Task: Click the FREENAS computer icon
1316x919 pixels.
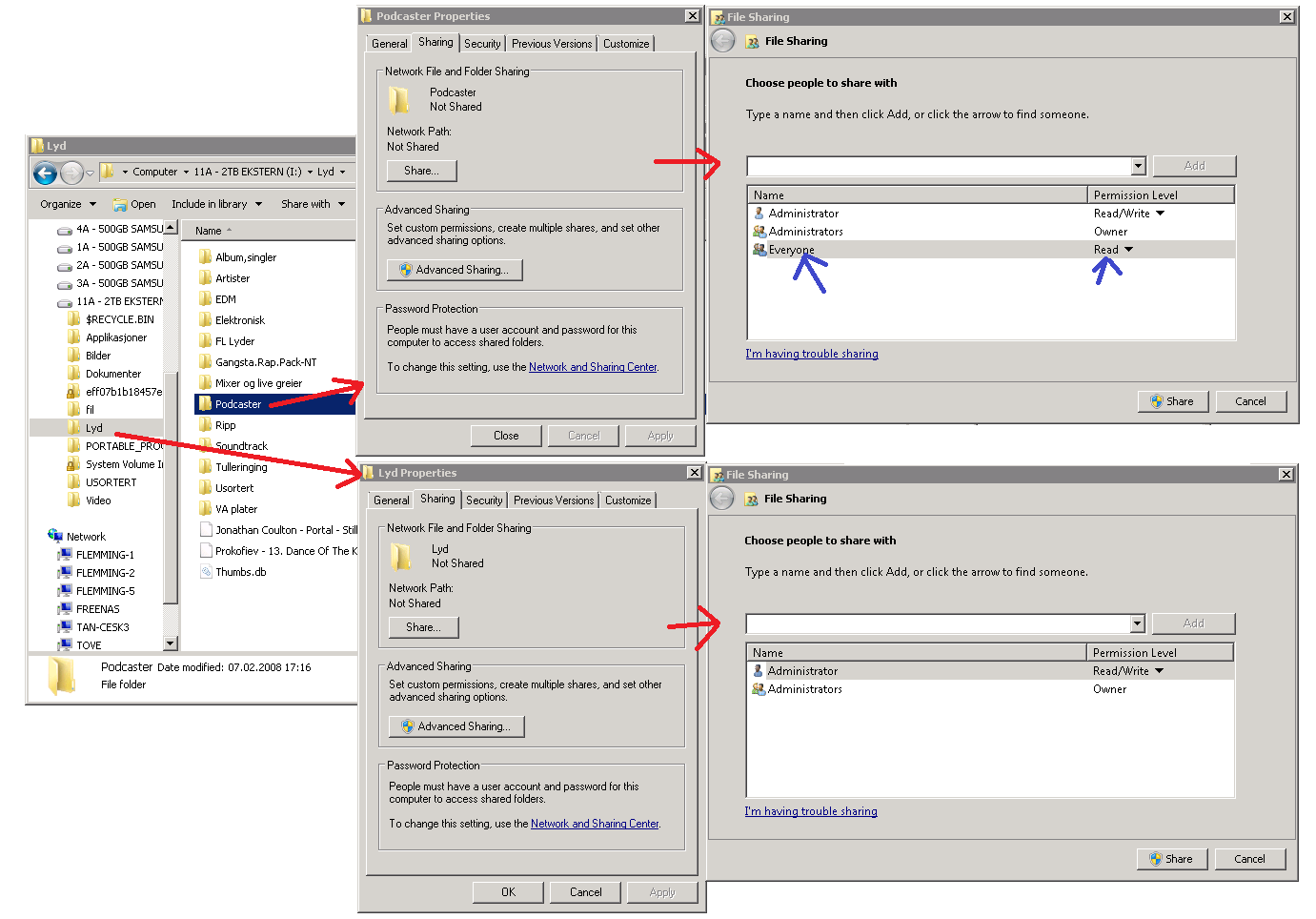Action: [x=65, y=609]
